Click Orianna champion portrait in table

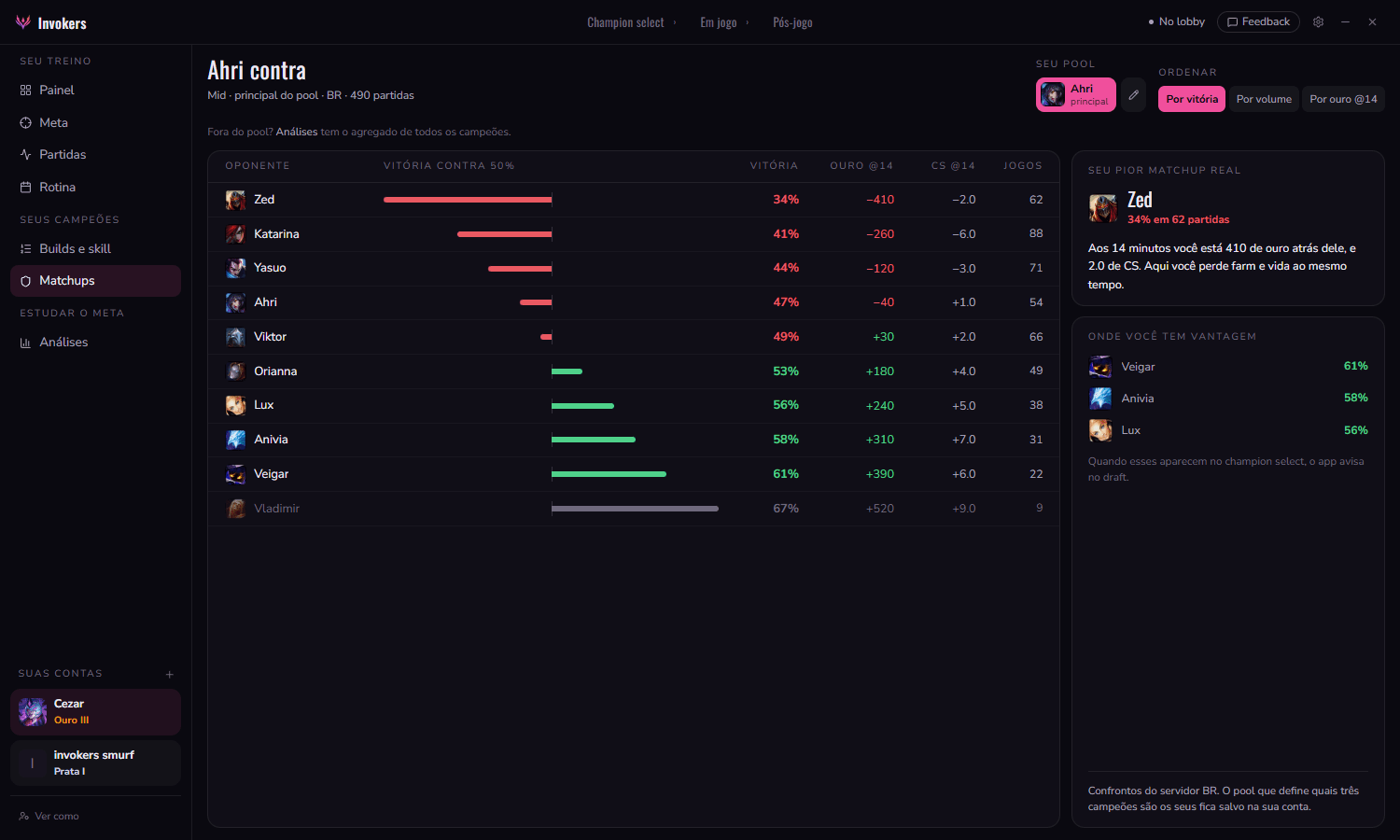click(235, 371)
